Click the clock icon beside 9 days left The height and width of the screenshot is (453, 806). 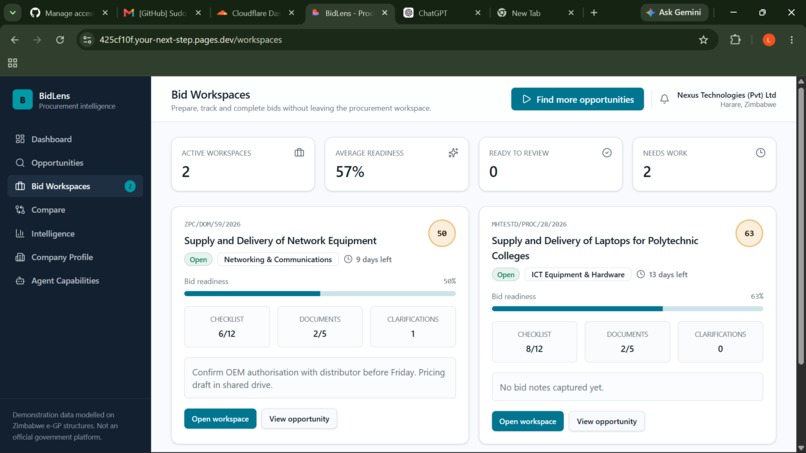pyautogui.click(x=348, y=259)
